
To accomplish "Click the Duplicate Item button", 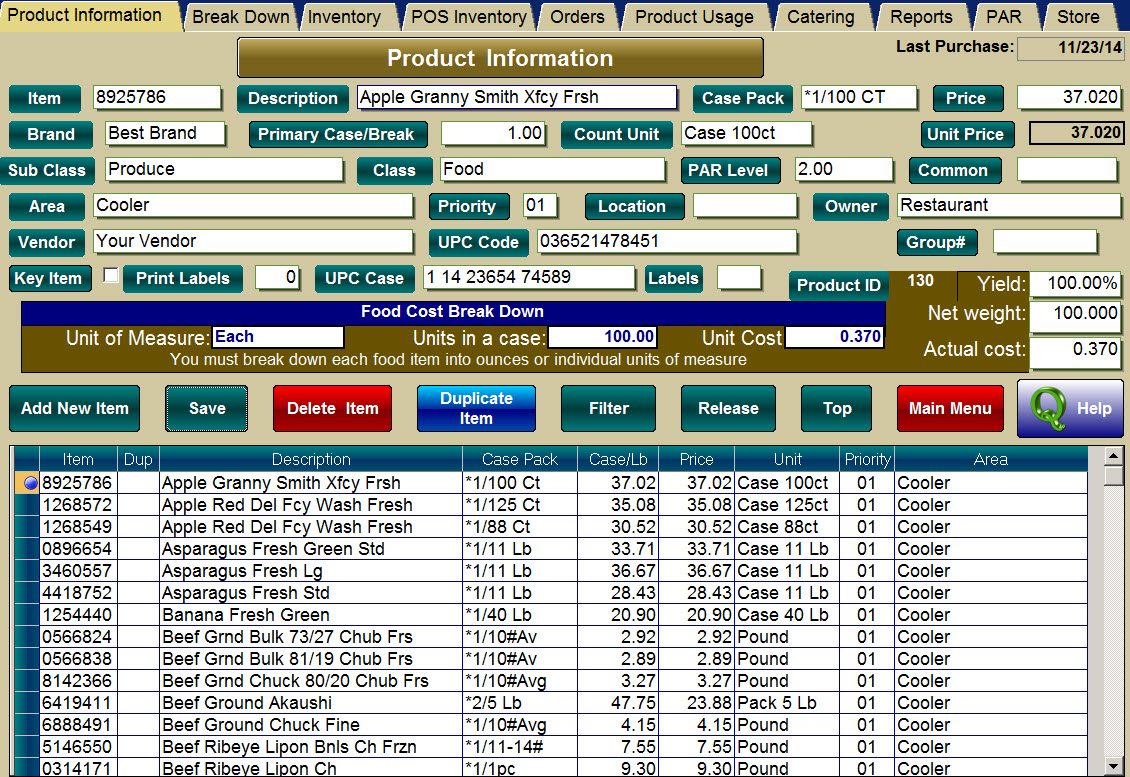I will tap(476, 408).
